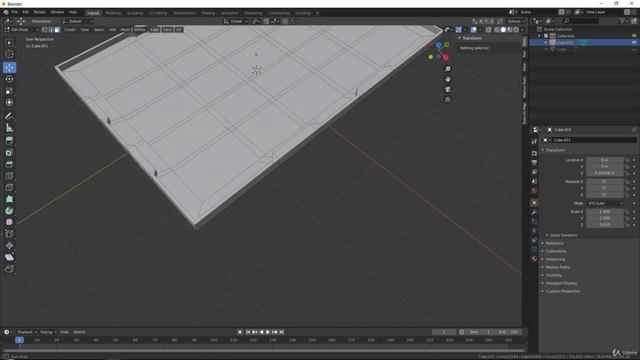Hide Cube.001 in outliner via eye

pyautogui.click(x=634, y=42)
